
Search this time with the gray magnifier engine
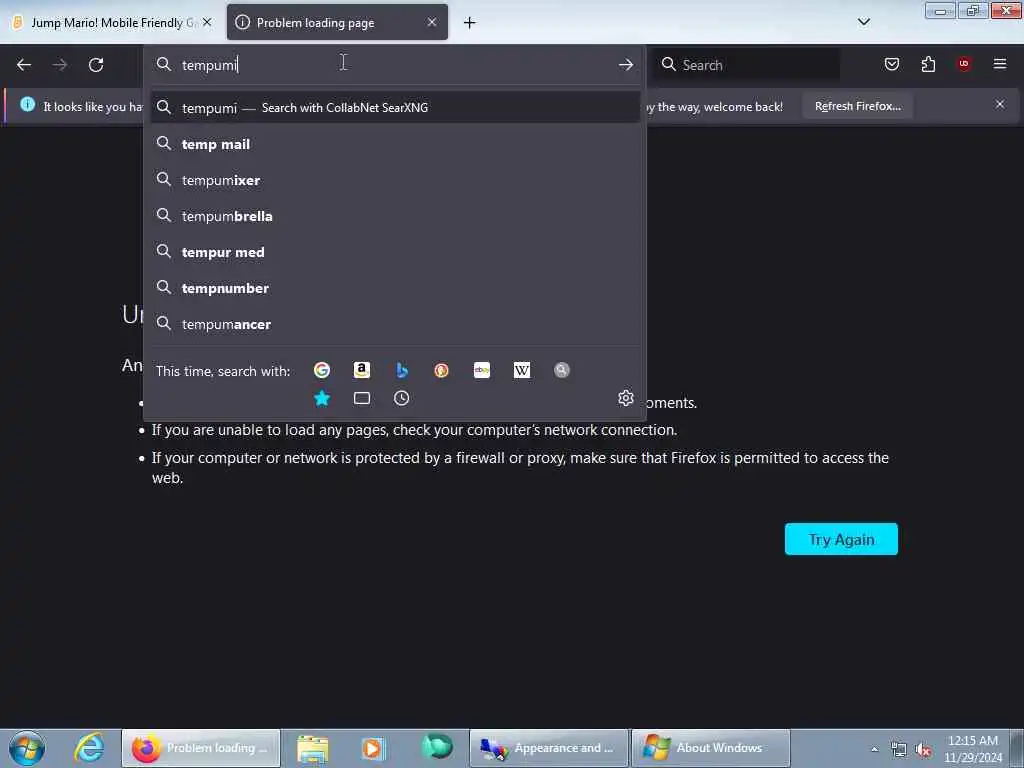click(562, 370)
